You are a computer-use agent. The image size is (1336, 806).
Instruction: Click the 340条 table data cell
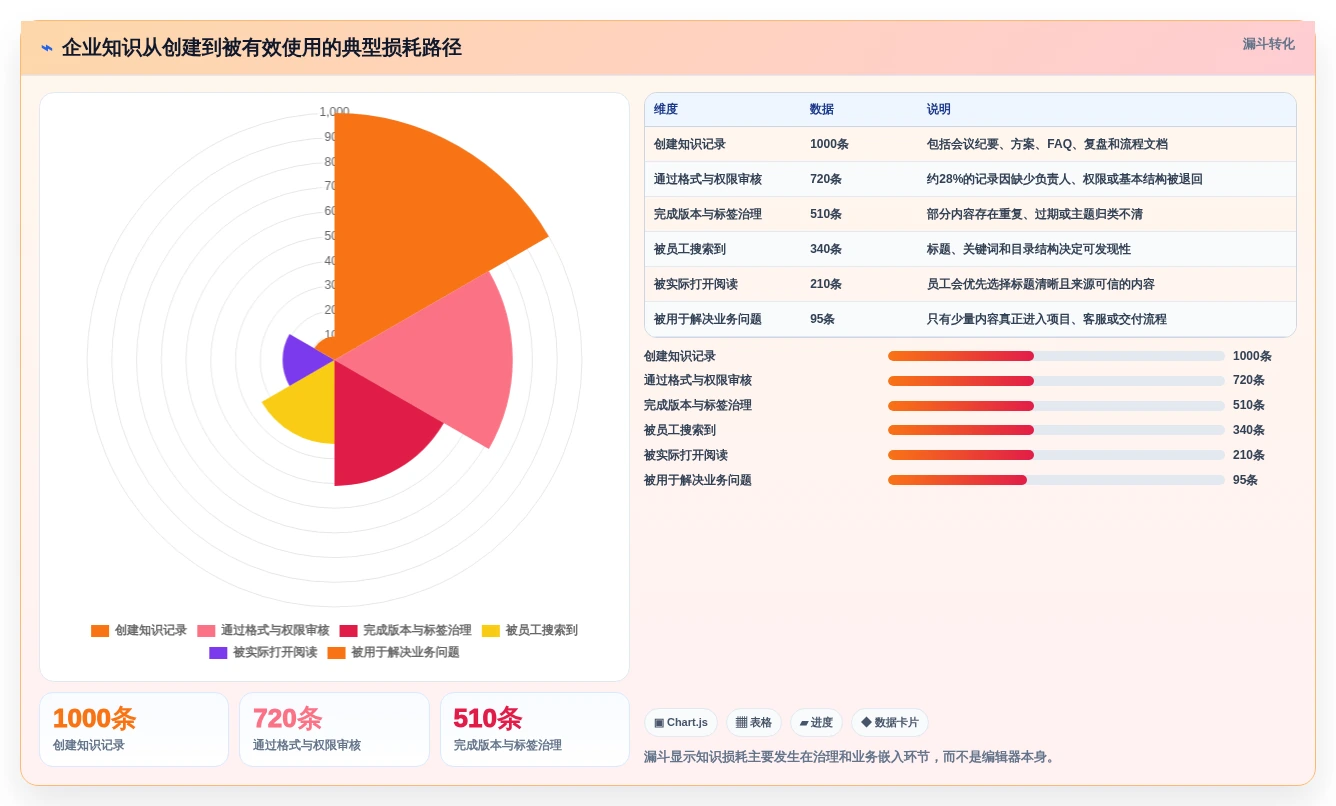[826, 249]
